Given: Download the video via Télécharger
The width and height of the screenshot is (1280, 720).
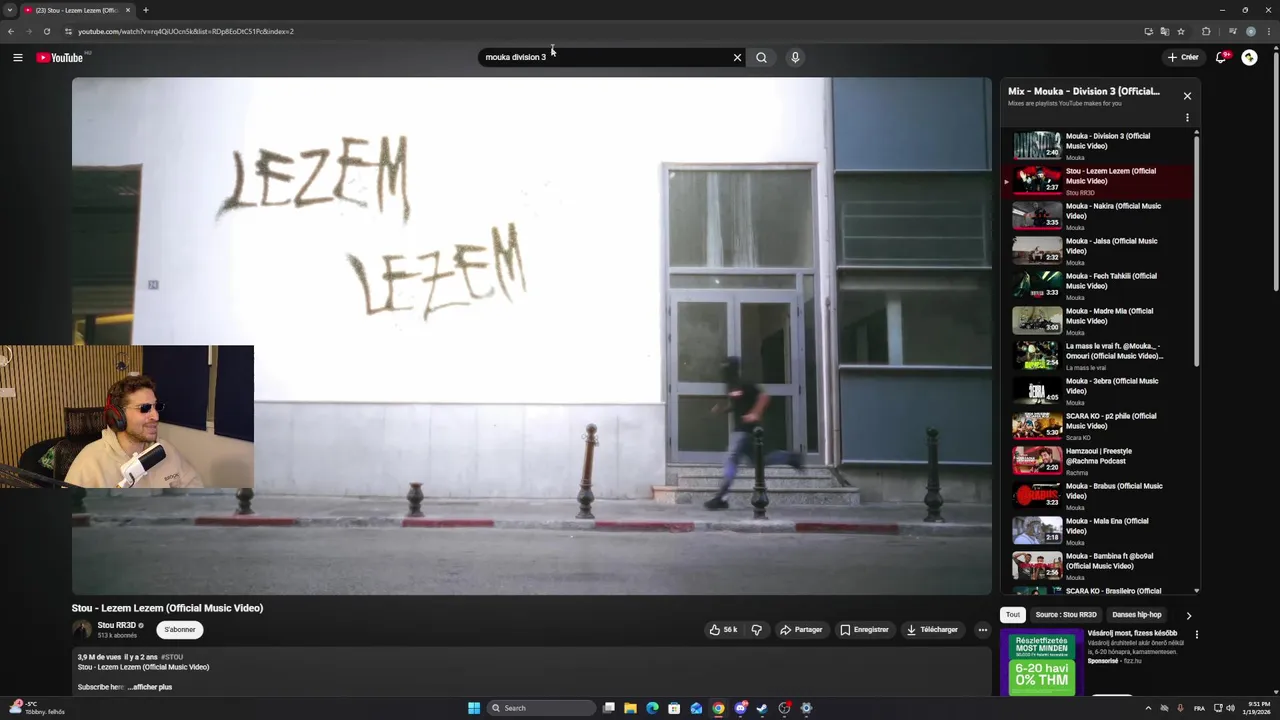Looking at the screenshot, I should [932, 630].
